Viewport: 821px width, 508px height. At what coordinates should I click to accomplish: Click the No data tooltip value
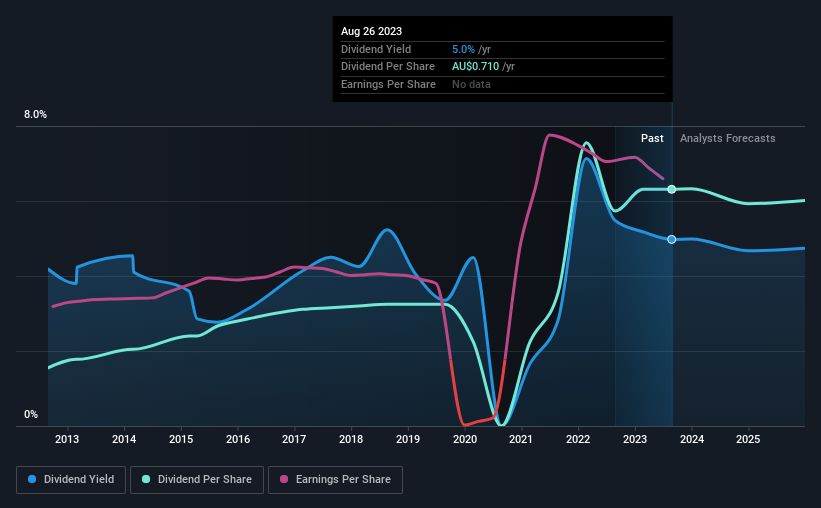pyautogui.click(x=471, y=84)
